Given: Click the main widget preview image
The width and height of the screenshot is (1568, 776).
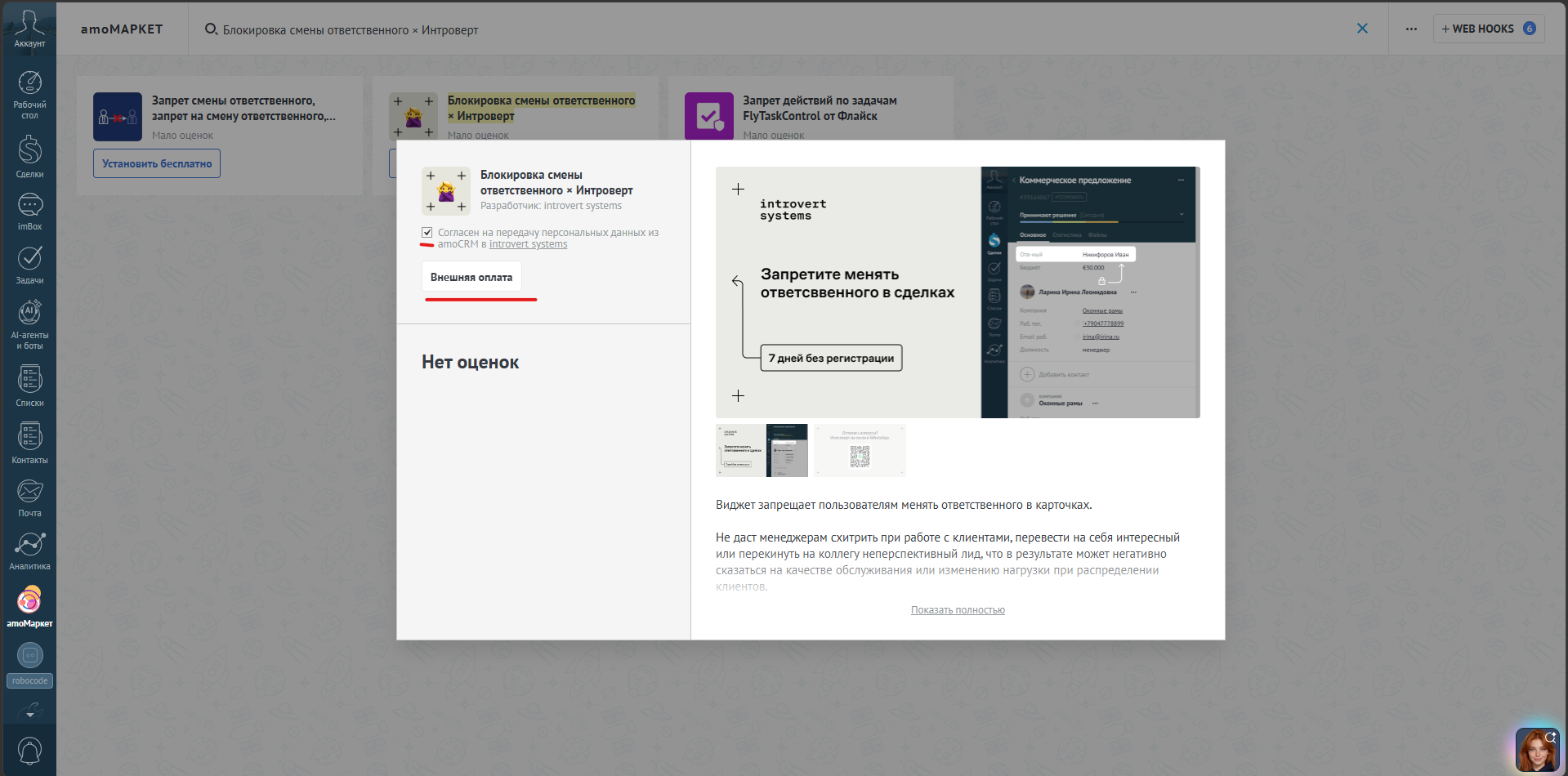Looking at the screenshot, I should 958,292.
